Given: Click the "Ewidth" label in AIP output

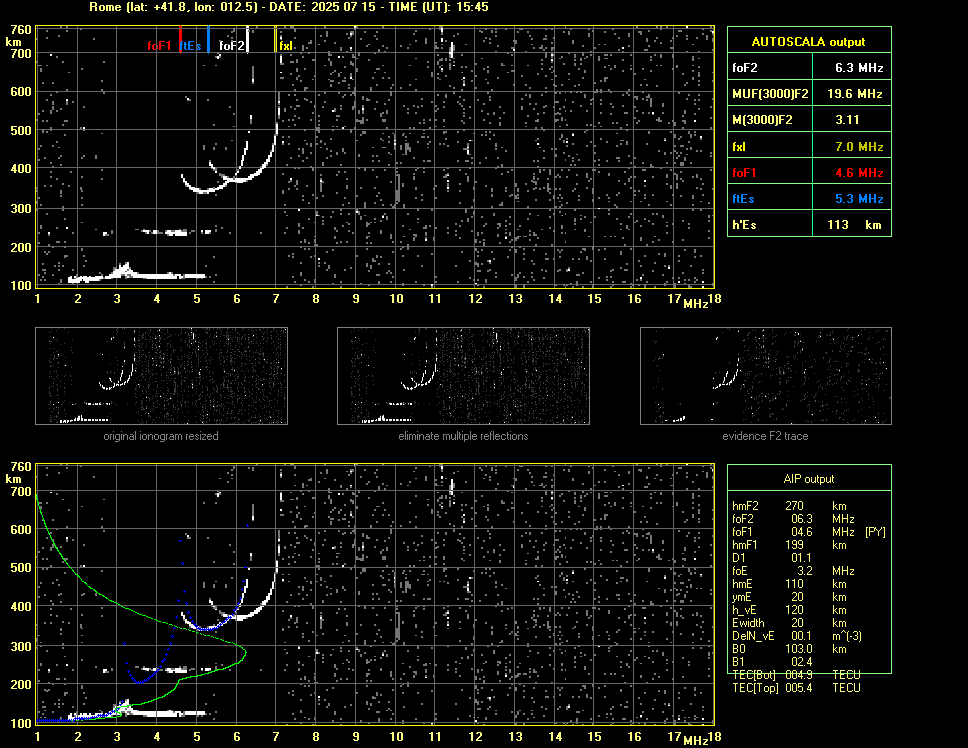Looking at the screenshot, I should pyautogui.click(x=748, y=623).
